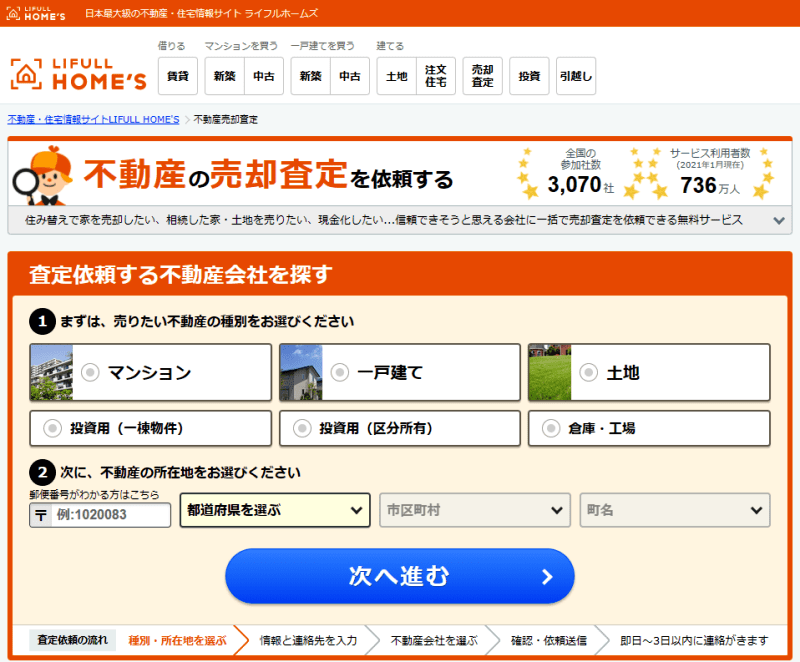Open the 都道府県を選ぶ dropdown
Viewport: 800px width, 662px height.
(275, 510)
